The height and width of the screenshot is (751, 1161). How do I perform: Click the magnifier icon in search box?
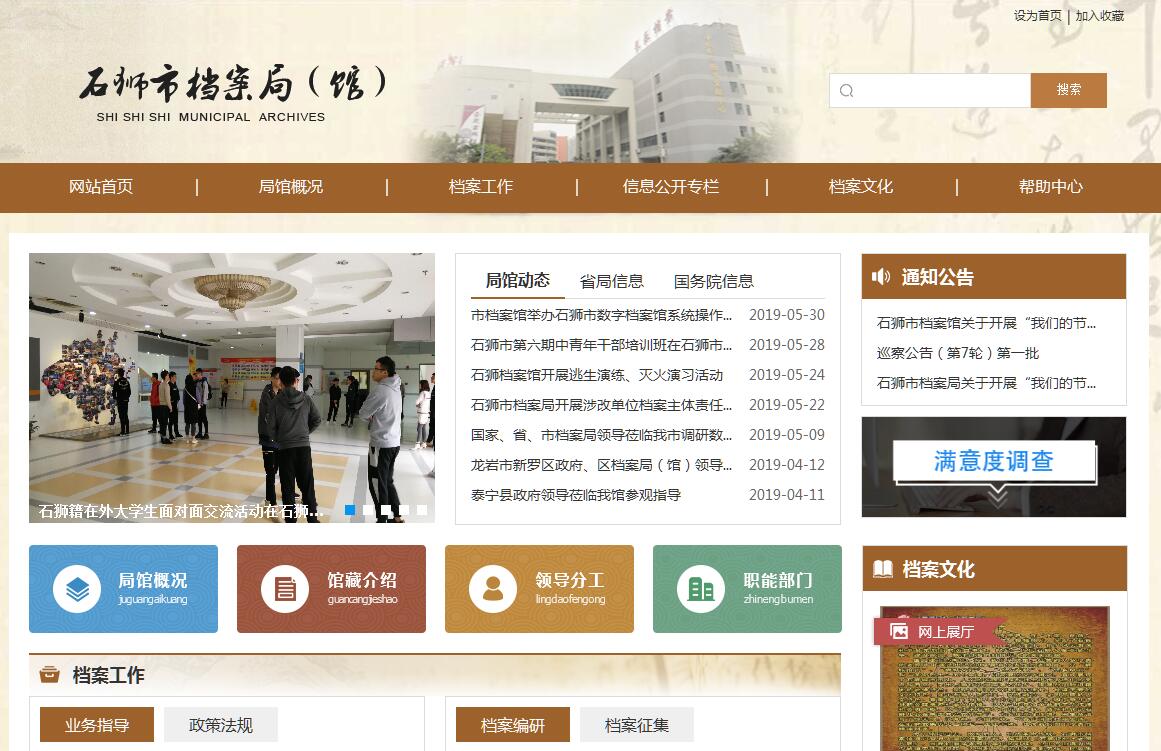pyautogui.click(x=847, y=91)
